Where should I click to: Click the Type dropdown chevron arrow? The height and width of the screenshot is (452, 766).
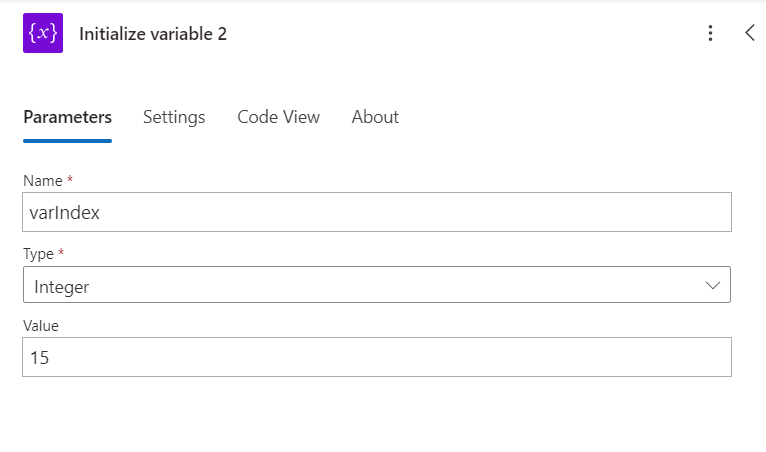(713, 285)
